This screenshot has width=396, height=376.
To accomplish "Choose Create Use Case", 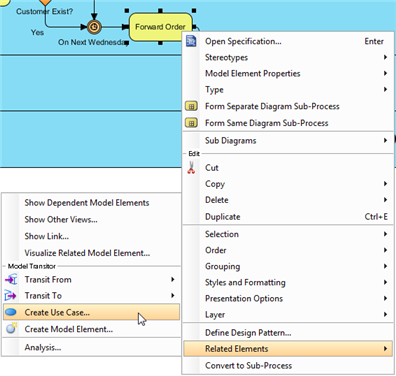I will click(x=91, y=312).
